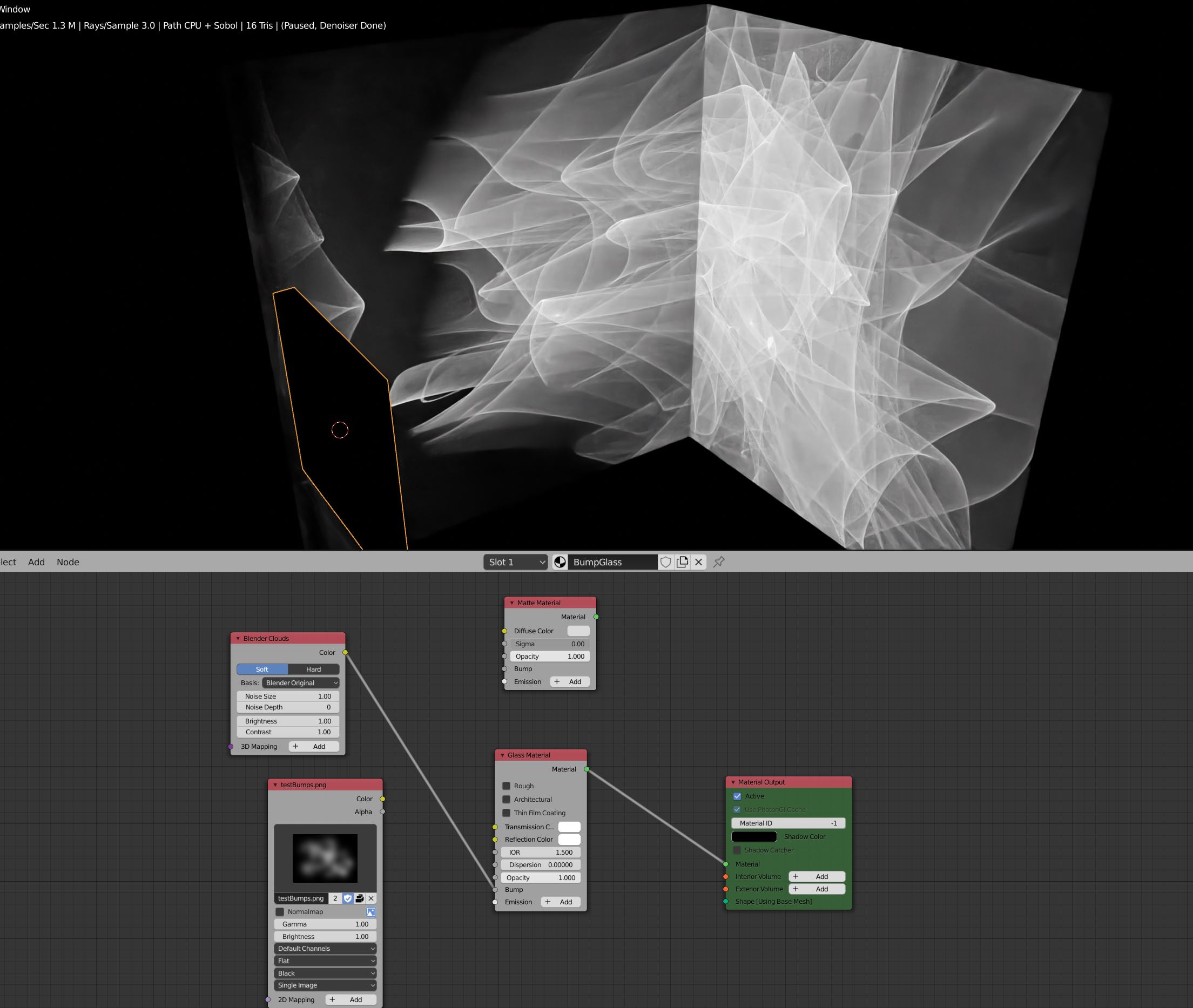The width and height of the screenshot is (1193, 1008).
Task: Click the pack image icon for testBumps.png
Action: (x=360, y=898)
